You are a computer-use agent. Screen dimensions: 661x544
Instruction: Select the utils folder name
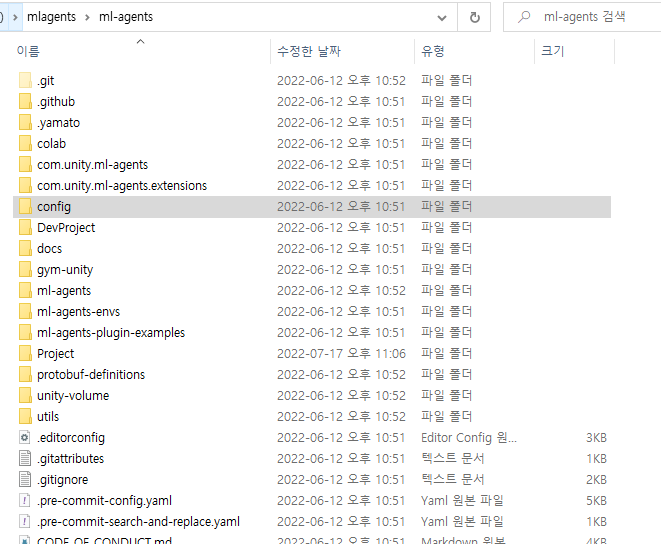pyautogui.click(x=48, y=417)
